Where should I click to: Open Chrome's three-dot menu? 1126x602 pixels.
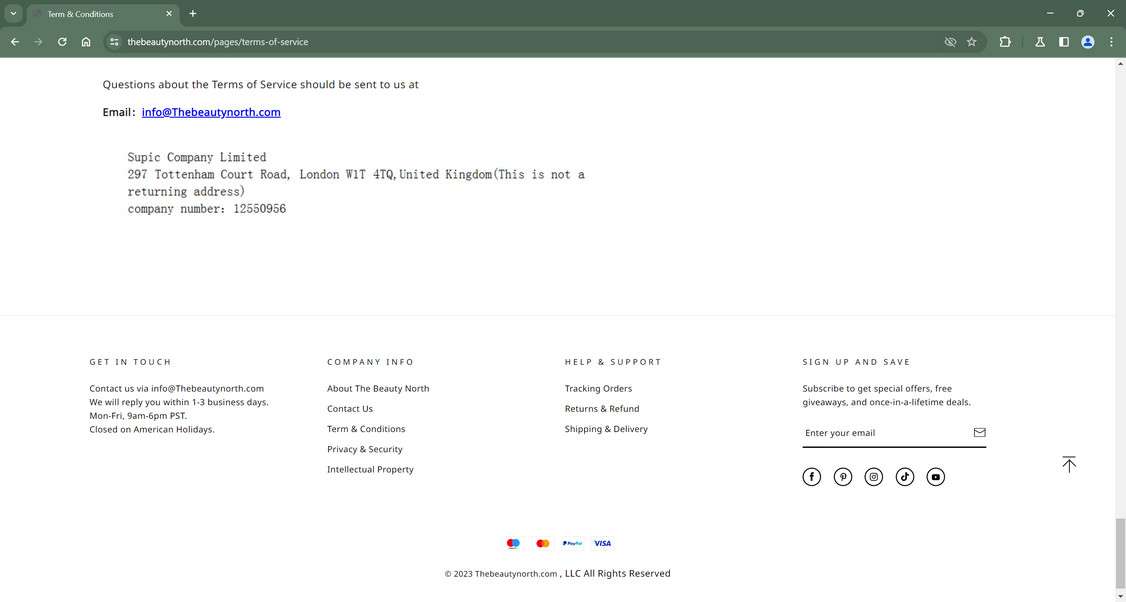pos(1111,42)
